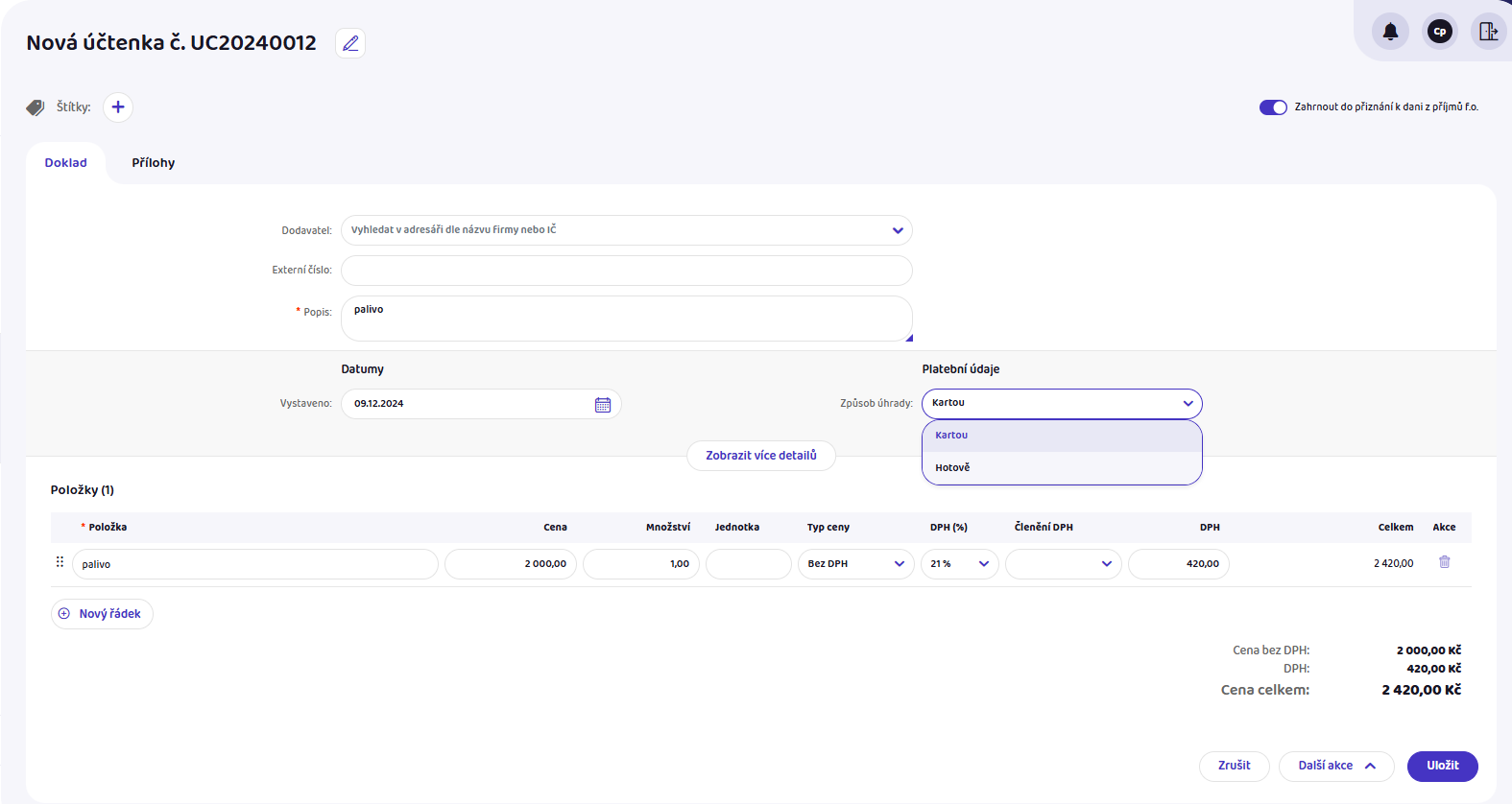Image resolution: width=1512 pixels, height=804 pixels.
Task: Cancel with the Zrušit button
Action: tap(1235, 767)
